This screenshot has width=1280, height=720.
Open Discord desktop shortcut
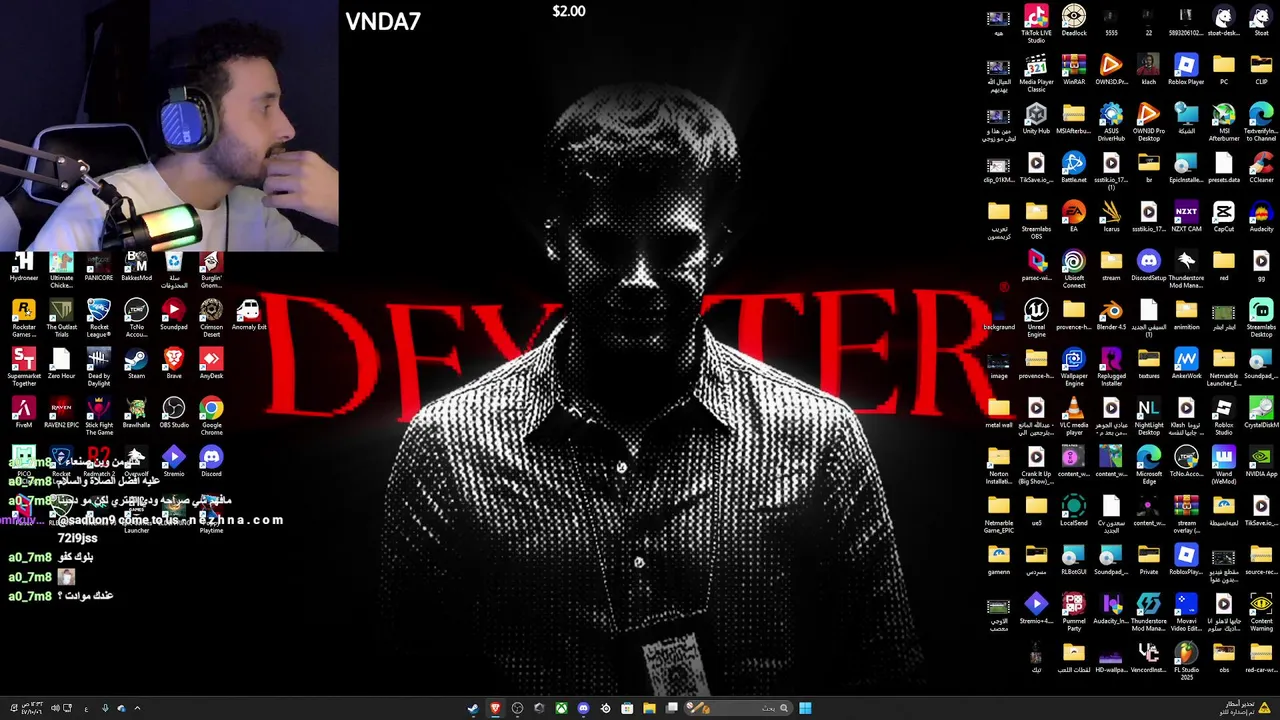[211, 462]
